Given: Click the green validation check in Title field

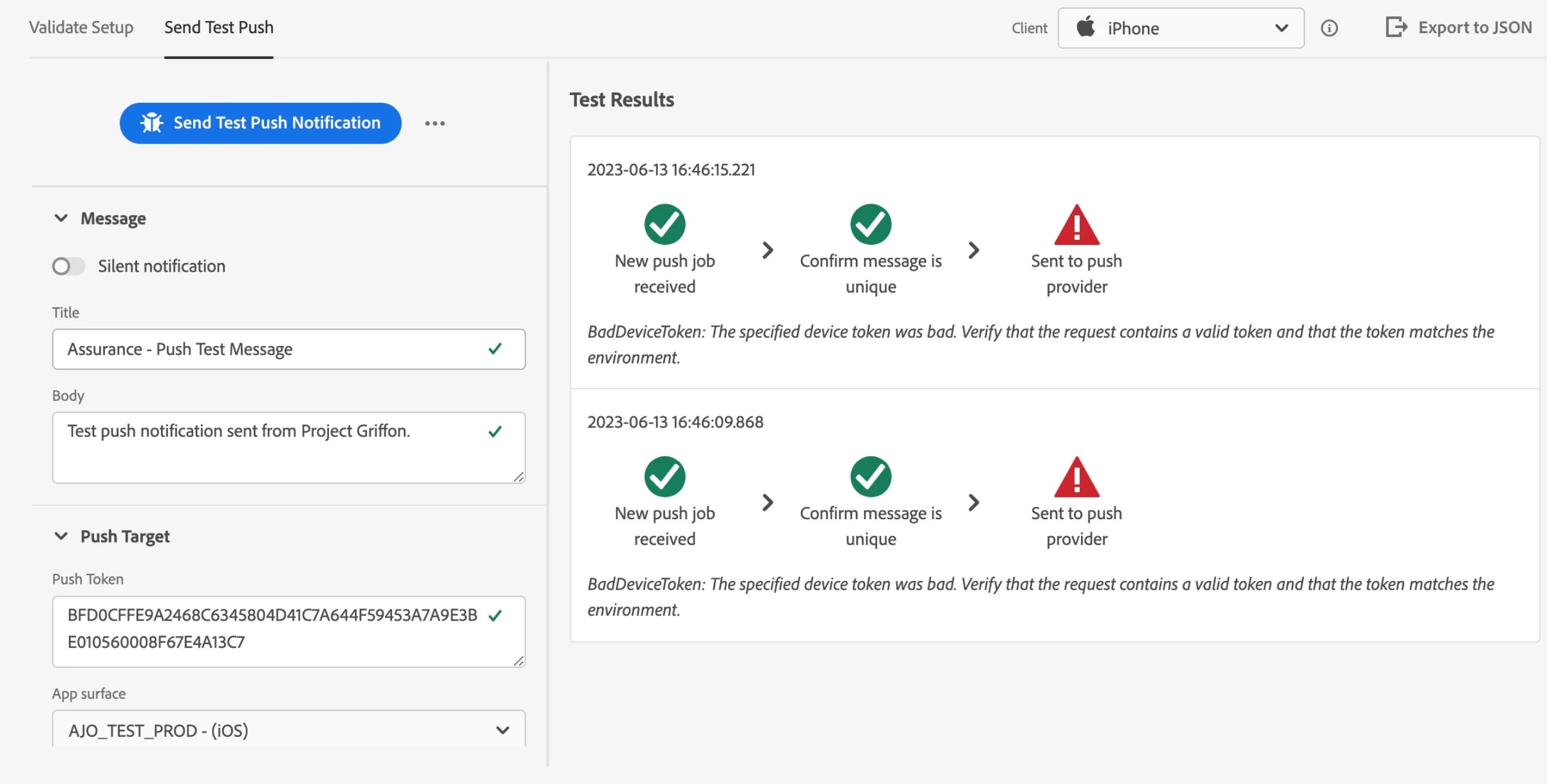Looking at the screenshot, I should 495,349.
